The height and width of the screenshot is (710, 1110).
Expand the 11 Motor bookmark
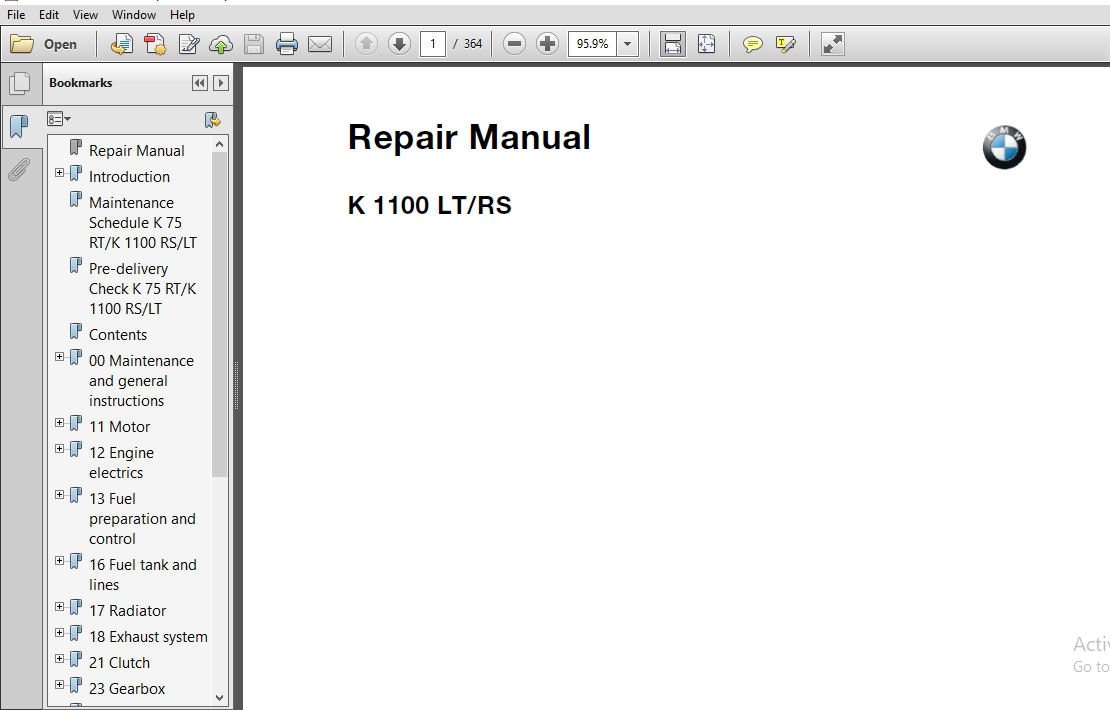[59, 423]
